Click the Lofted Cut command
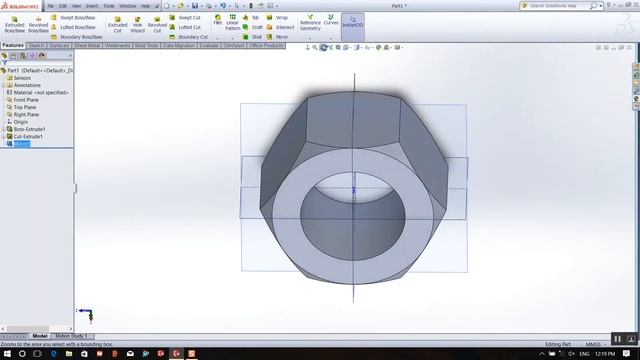Screen dimensions: 640x360 coord(185,27)
